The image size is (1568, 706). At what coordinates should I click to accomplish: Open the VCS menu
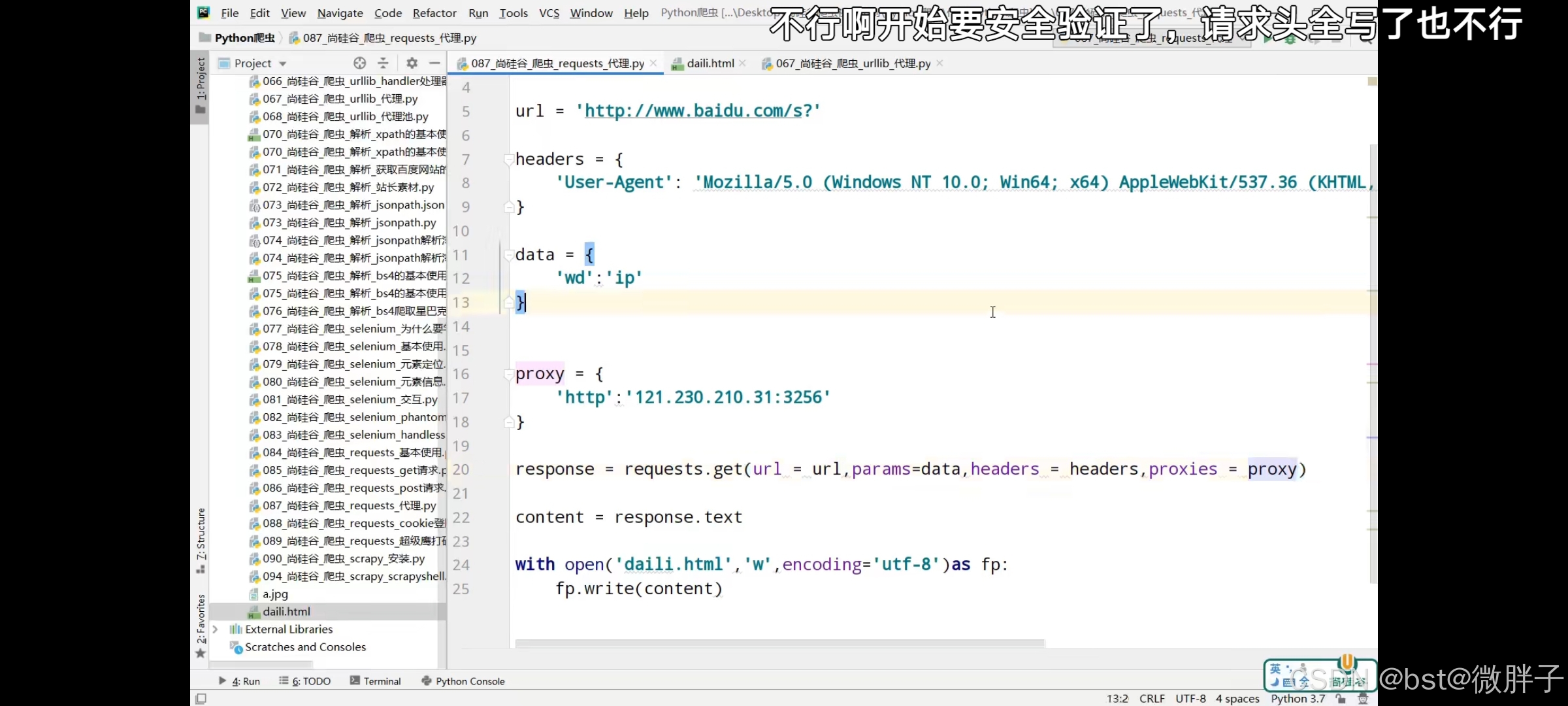[549, 13]
